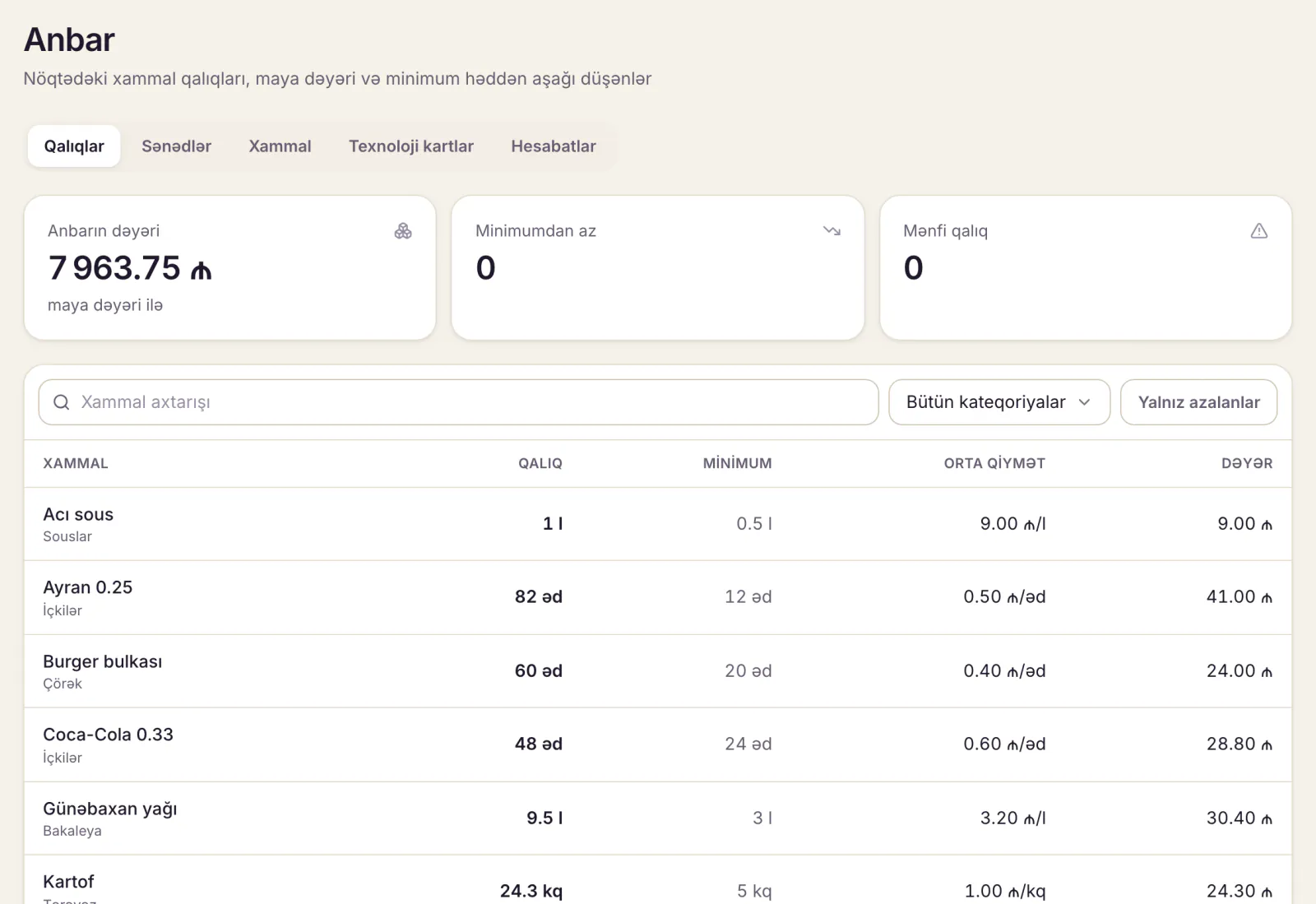
Task: Click the Çörək category label
Action: pyautogui.click(x=63, y=684)
